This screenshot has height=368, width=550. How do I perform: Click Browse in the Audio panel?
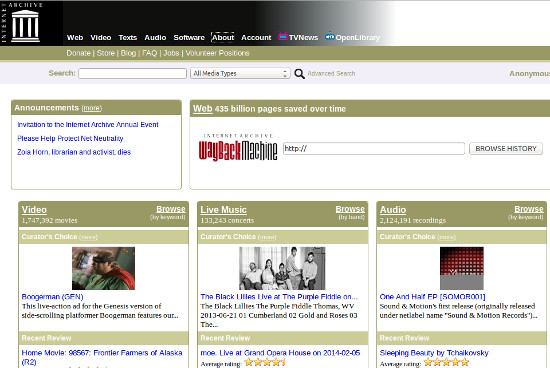pos(529,209)
